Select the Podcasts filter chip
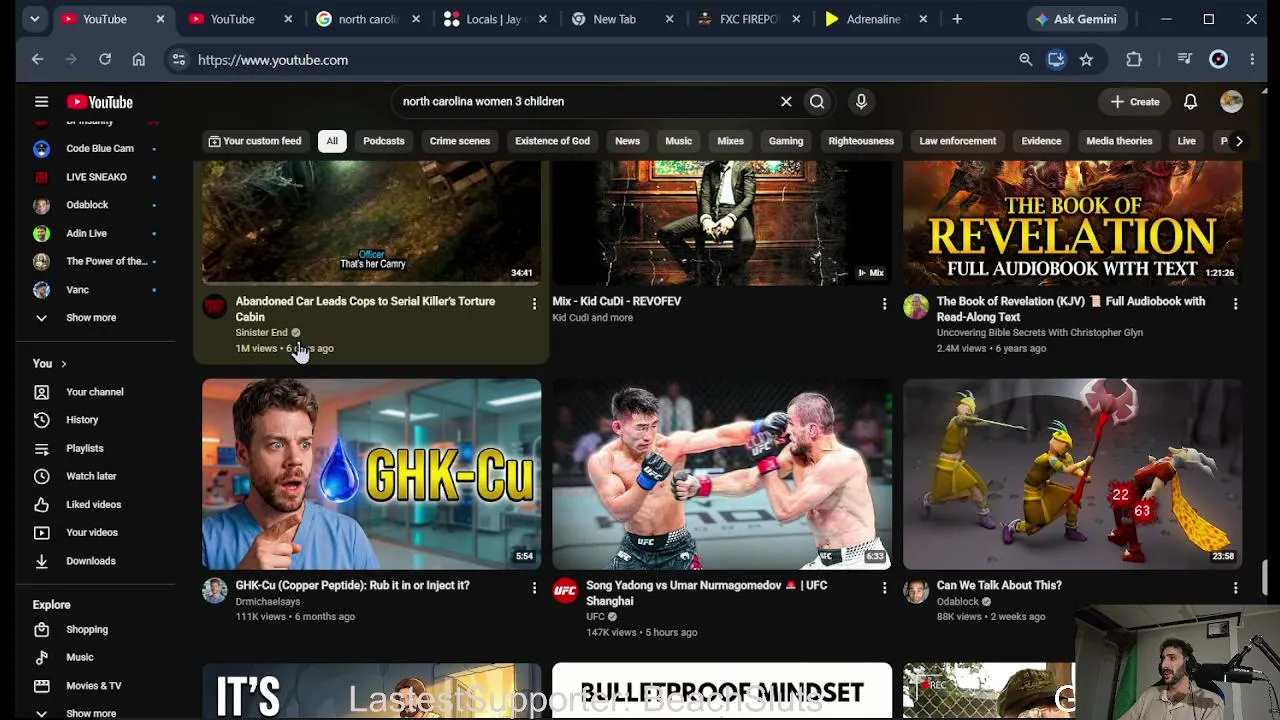Viewport: 1280px width, 720px height. tap(384, 141)
